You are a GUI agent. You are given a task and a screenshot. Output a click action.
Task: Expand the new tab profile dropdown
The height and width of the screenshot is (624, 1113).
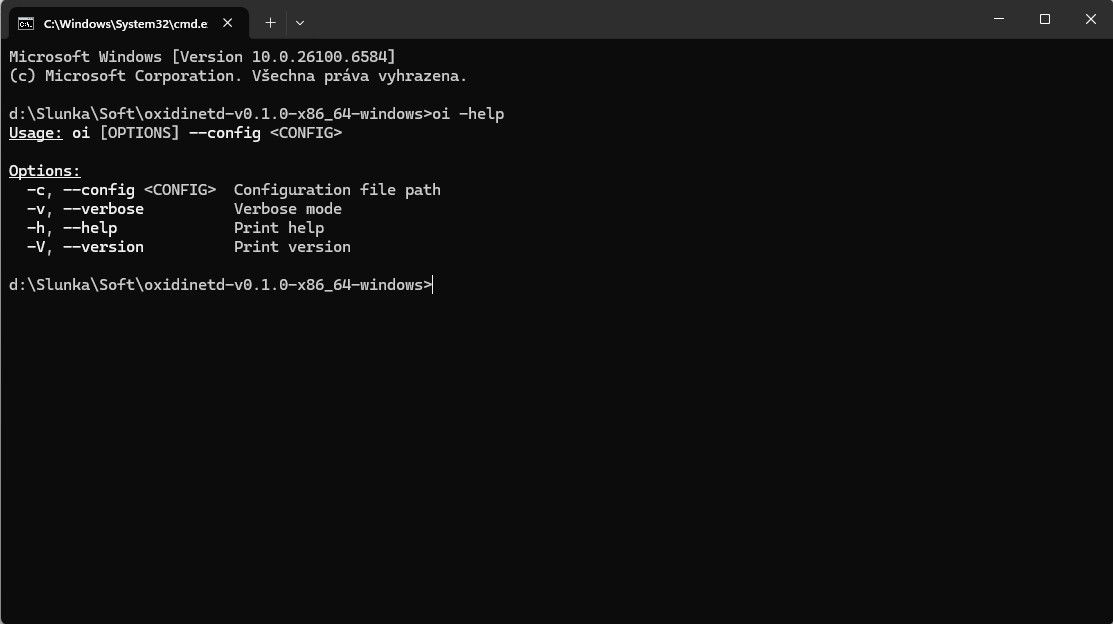300,22
